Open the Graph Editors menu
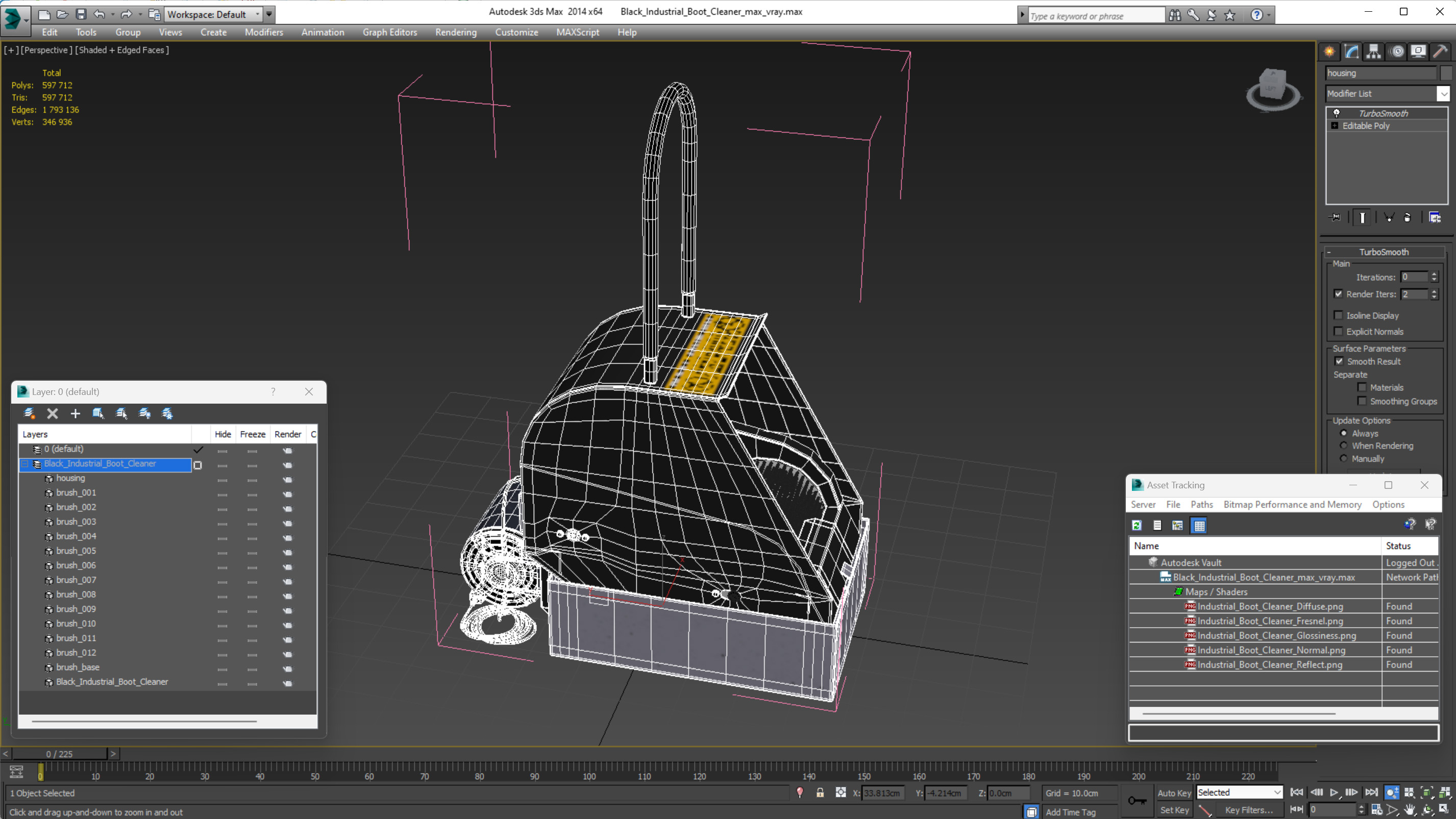 389,32
